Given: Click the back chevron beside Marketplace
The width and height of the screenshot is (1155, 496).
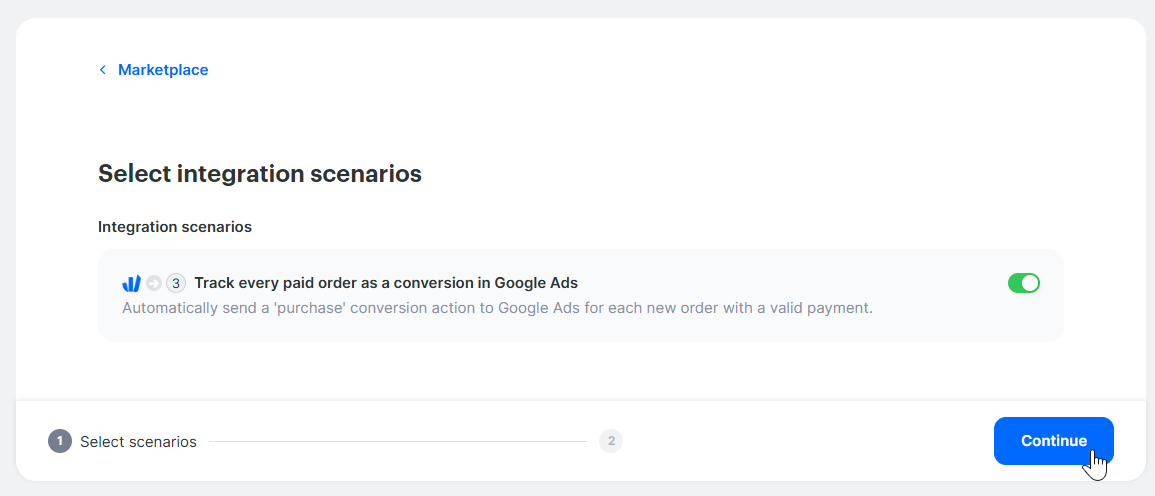Looking at the screenshot, I should click(102, 70).
